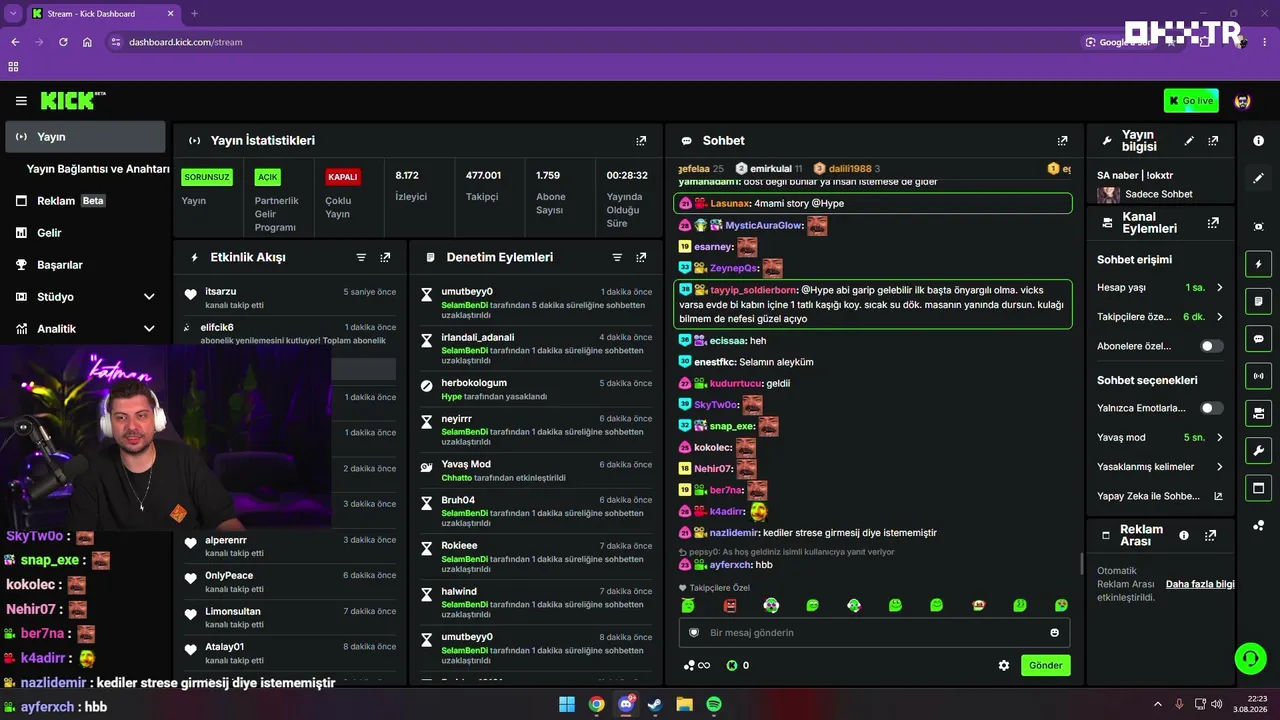Click the red angry emote in quick emotes
This screenshot has height=720, width=1280.
click(x=730, y=605)
